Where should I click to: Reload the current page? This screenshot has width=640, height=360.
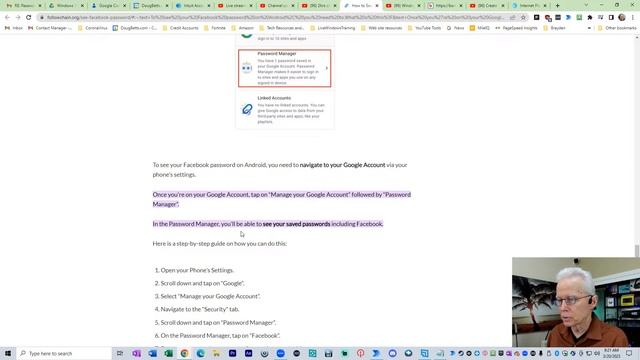pos(29,18)
